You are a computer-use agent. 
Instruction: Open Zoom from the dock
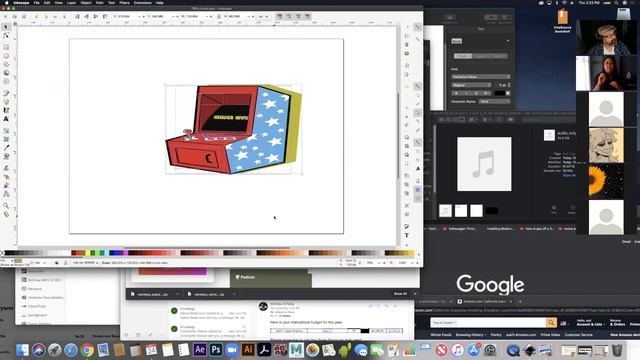tap(232, 350)
